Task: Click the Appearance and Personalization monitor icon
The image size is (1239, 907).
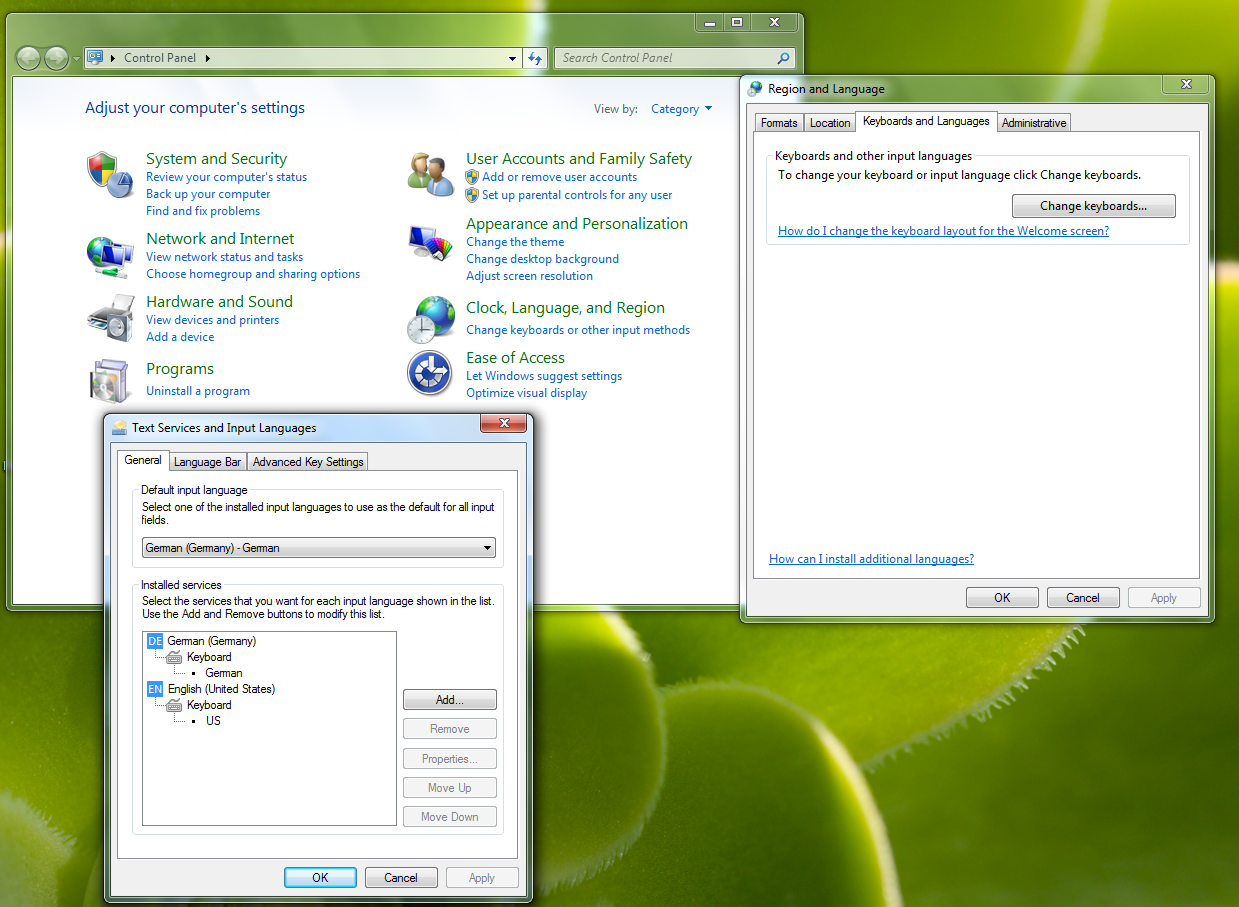Action: pyautogui.click(x=431, y=244)
